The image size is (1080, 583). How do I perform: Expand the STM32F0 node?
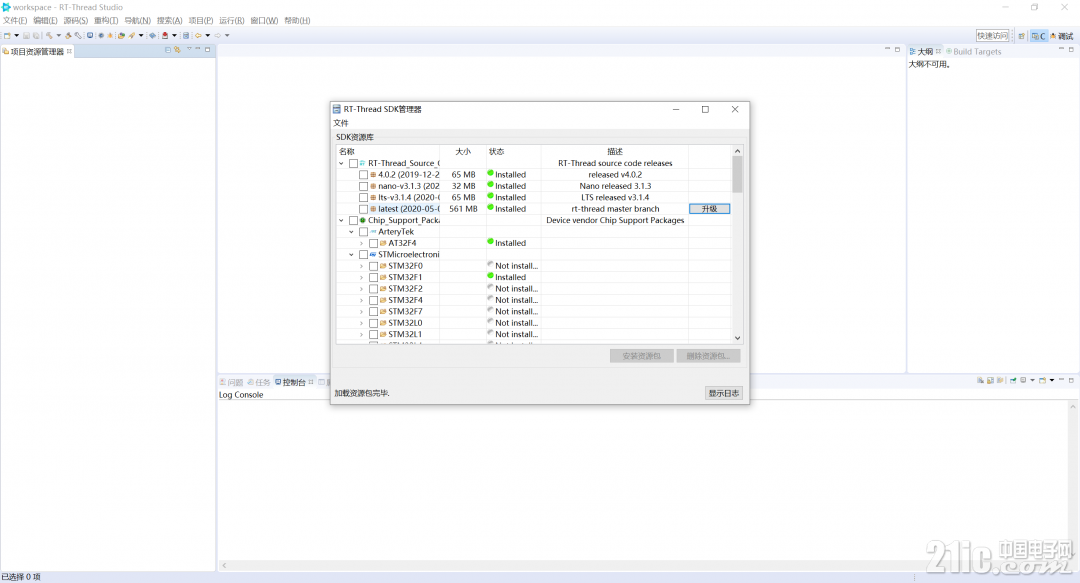[362, 266]
